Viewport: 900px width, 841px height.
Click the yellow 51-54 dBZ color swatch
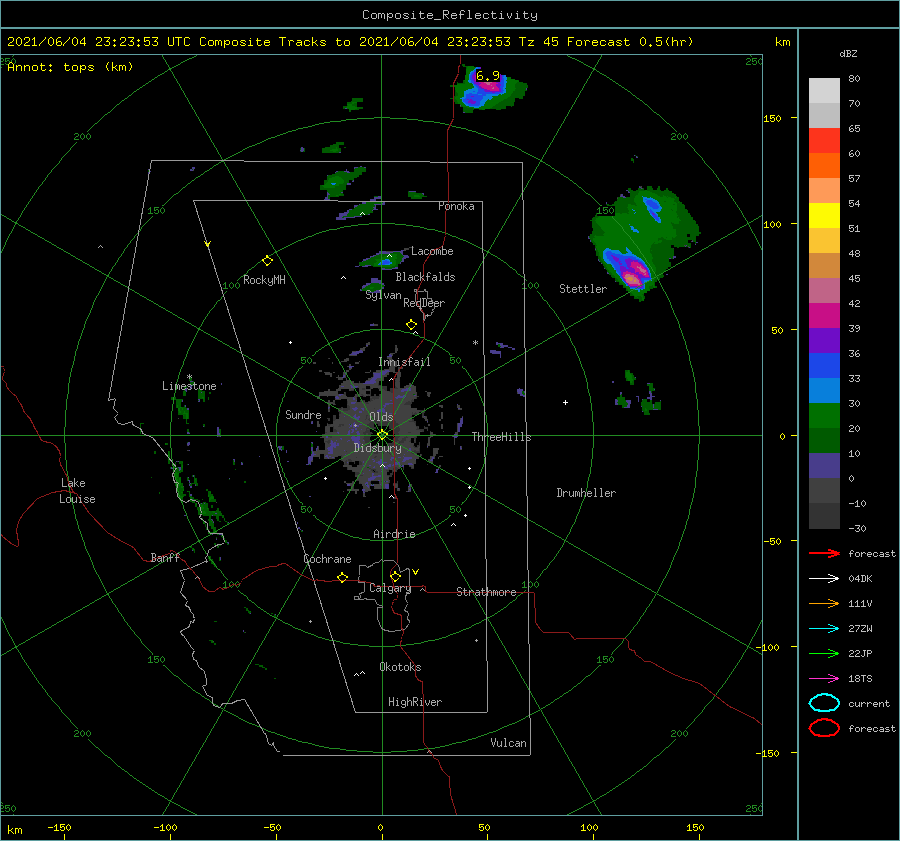824,215
